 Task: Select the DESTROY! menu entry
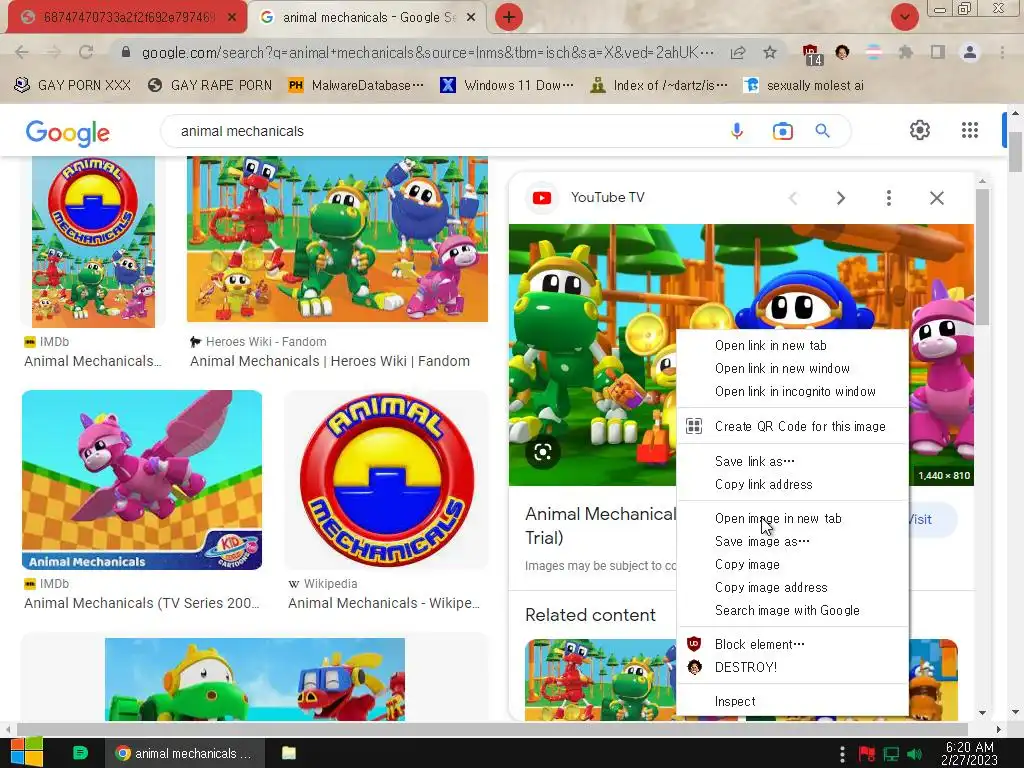(792, 667)
